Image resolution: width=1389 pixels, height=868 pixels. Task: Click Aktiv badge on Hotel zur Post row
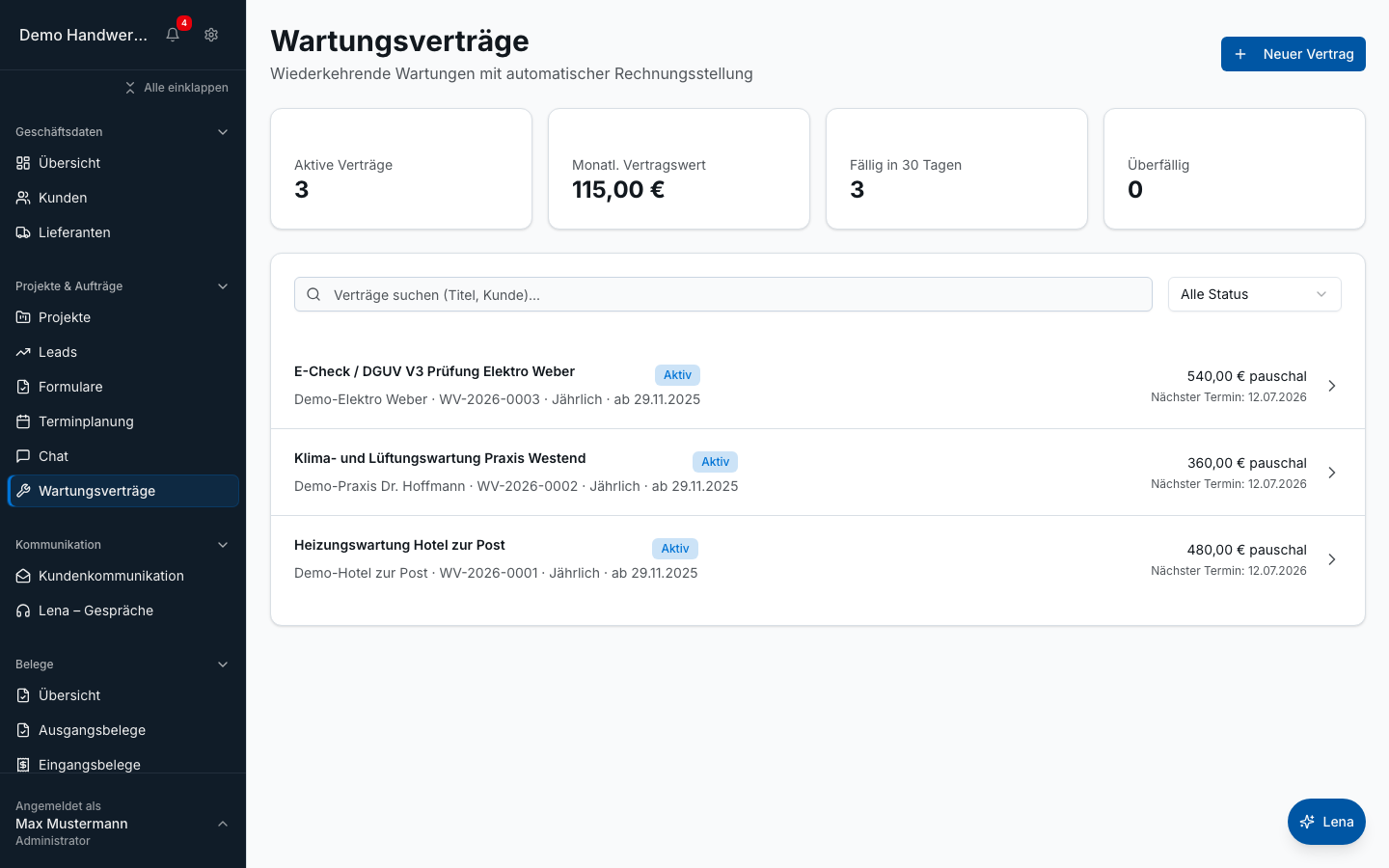[x=675, y=549]
